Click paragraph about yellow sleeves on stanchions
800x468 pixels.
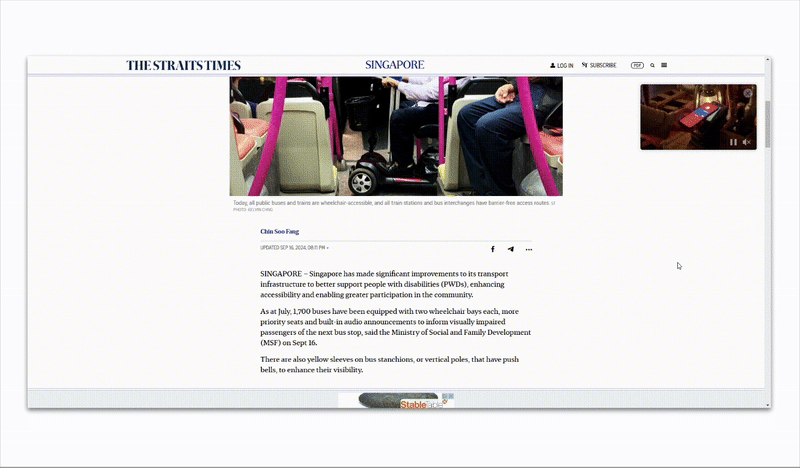tap(389, 364)
